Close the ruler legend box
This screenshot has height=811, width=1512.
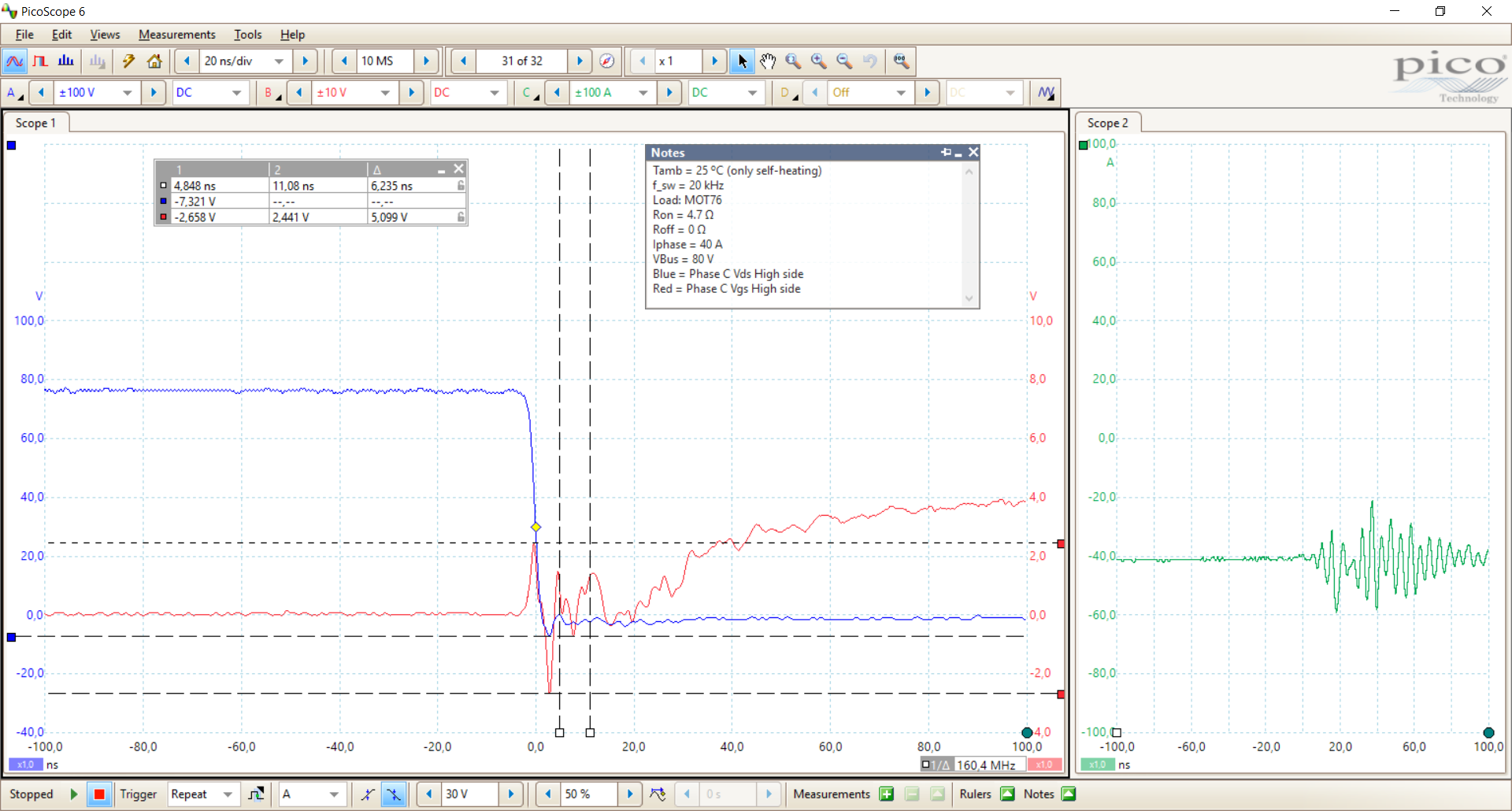(x=459, y=169)
